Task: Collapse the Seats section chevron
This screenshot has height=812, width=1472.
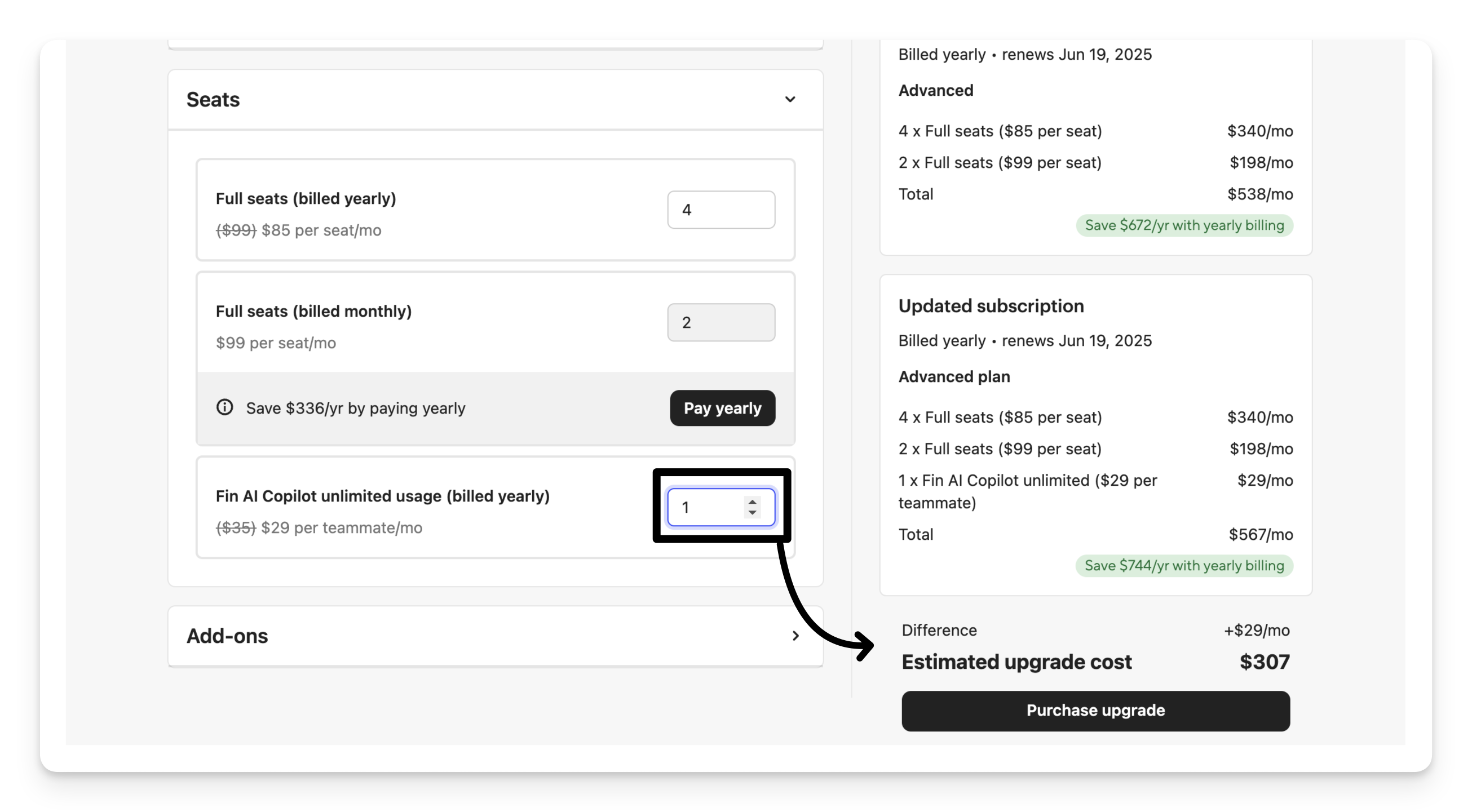Action: (790, 99)
